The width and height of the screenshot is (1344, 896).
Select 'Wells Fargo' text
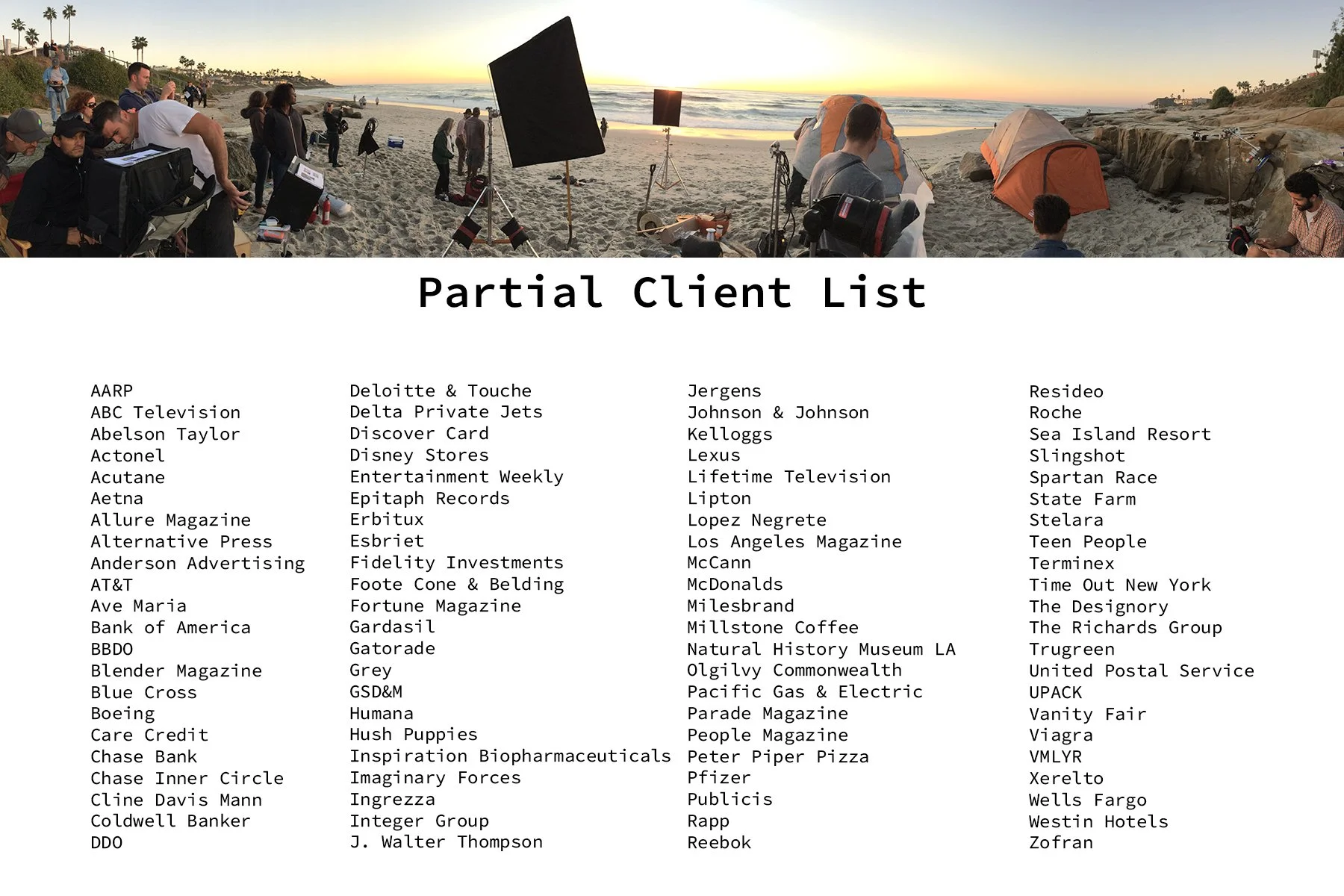1088,800
